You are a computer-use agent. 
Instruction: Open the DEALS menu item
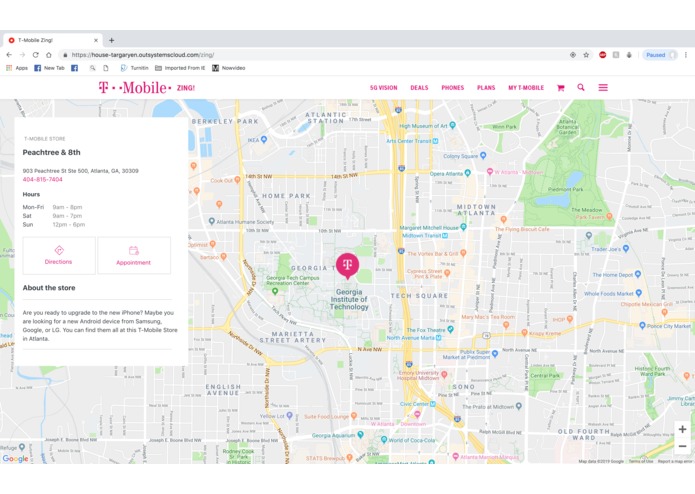[x=419, y=88]
